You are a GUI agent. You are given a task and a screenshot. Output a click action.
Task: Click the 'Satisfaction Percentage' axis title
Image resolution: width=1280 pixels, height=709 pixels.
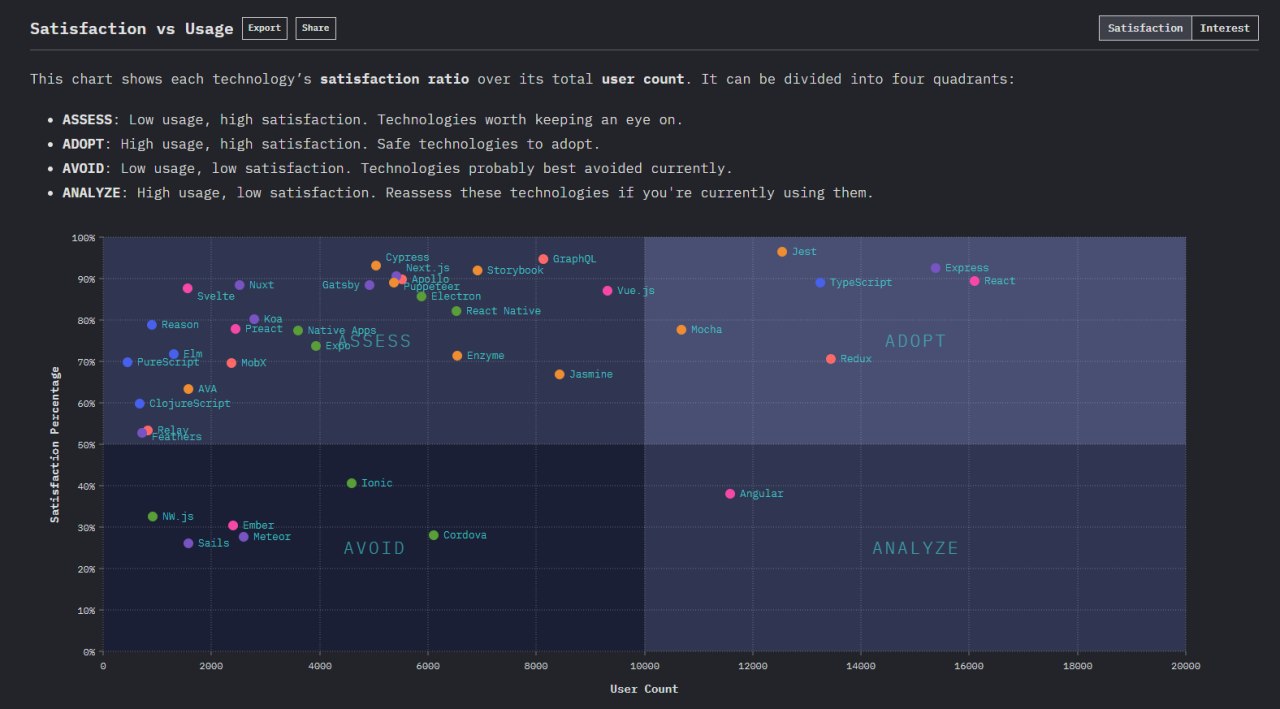[x=56, y=444]
